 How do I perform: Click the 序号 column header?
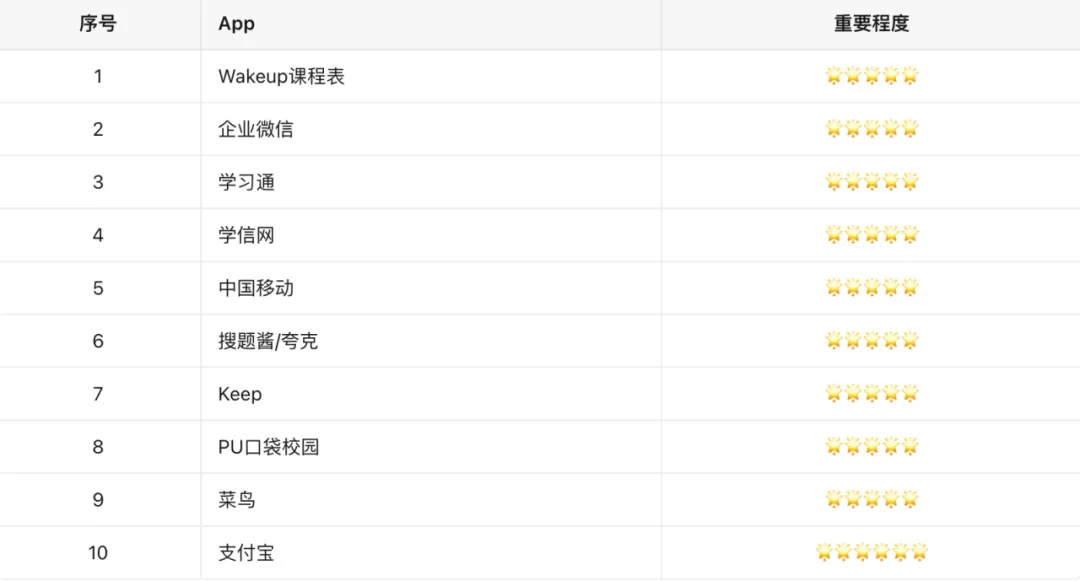coord(98,23)
